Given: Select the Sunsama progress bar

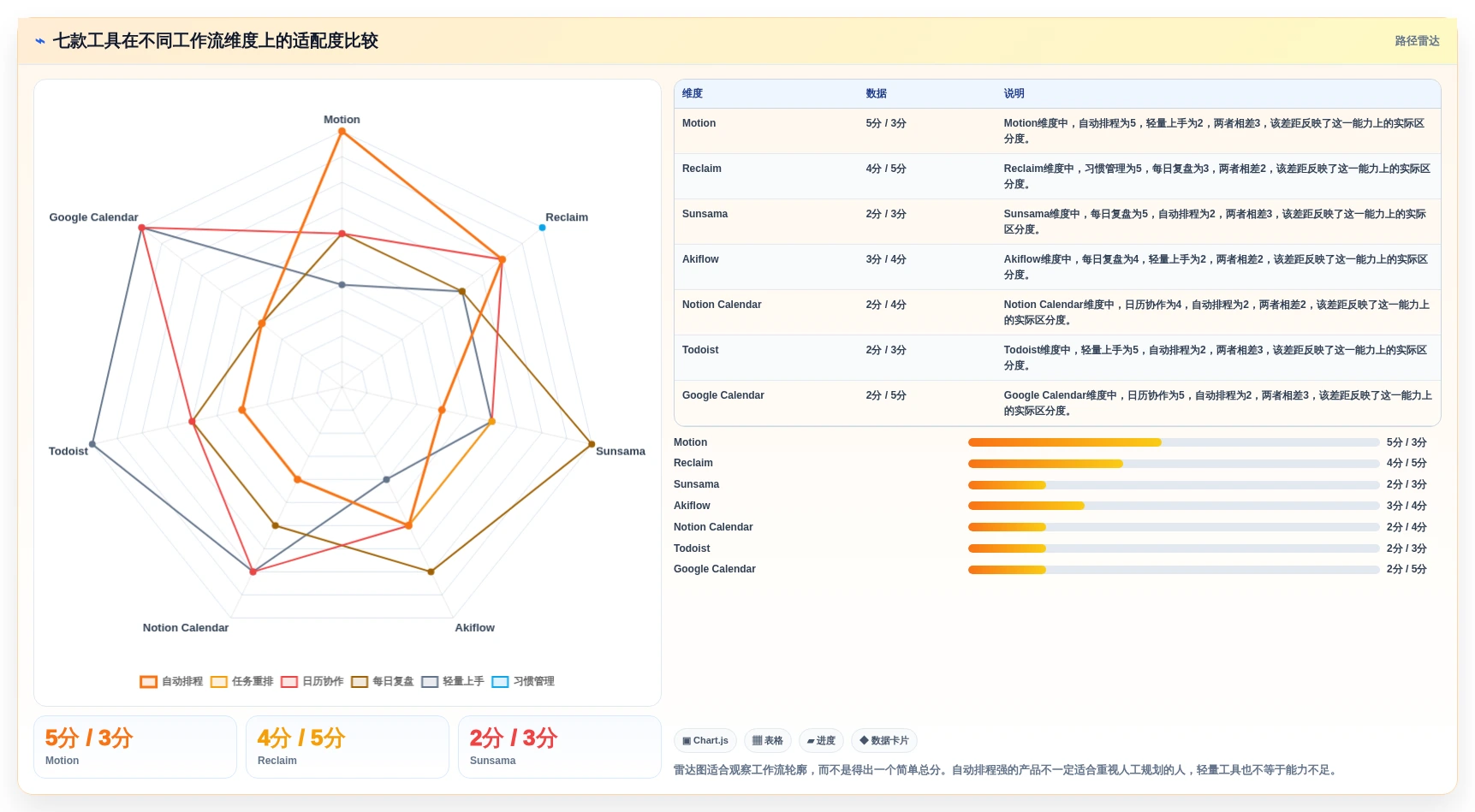Looking at the screenshot, I should [1174, 485].
